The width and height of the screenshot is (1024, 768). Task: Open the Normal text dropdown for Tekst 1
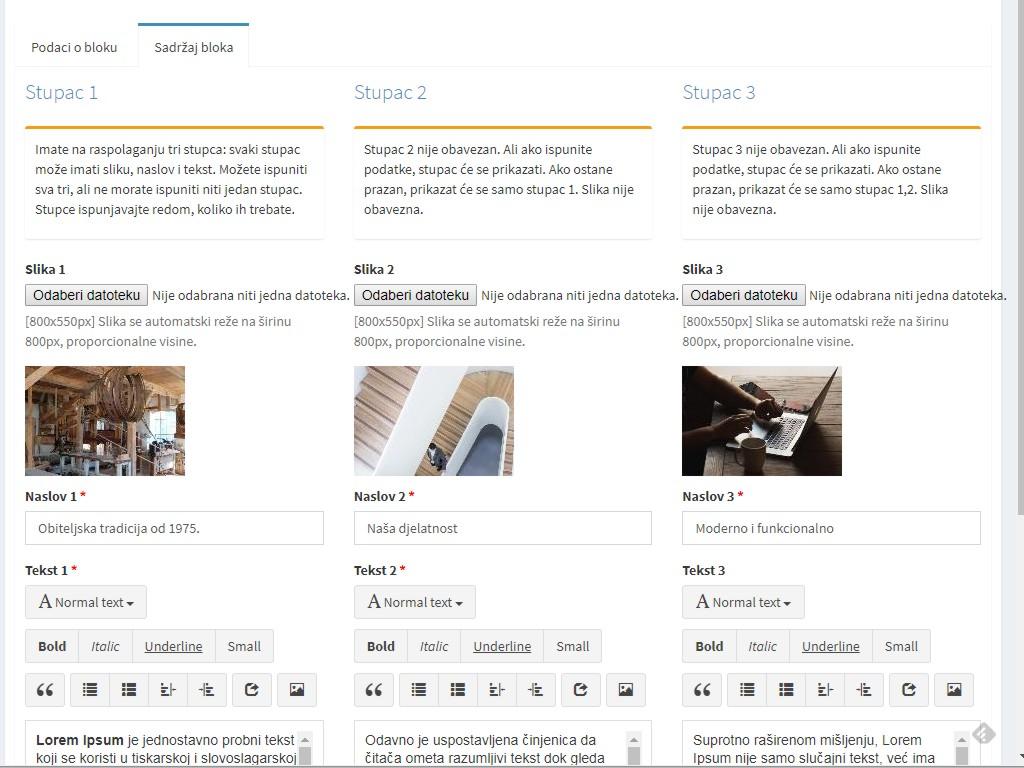click(86, 602)
